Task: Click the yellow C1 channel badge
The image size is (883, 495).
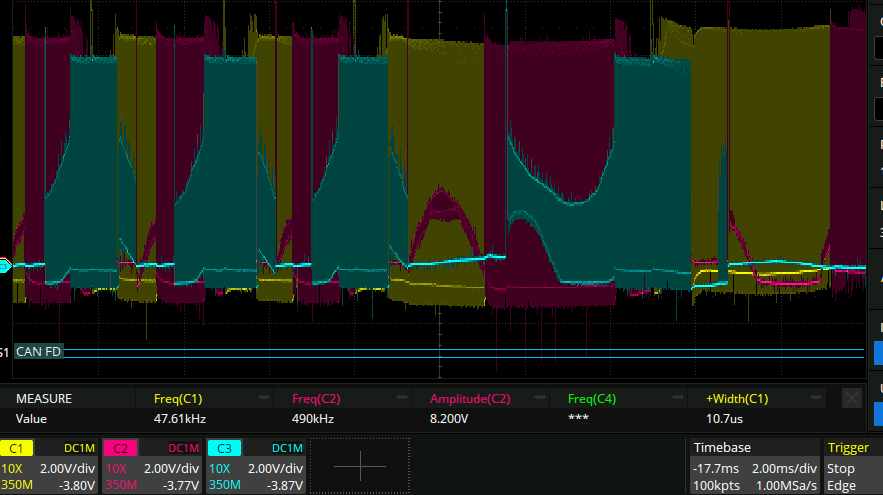Action: [x=17, y=448]
